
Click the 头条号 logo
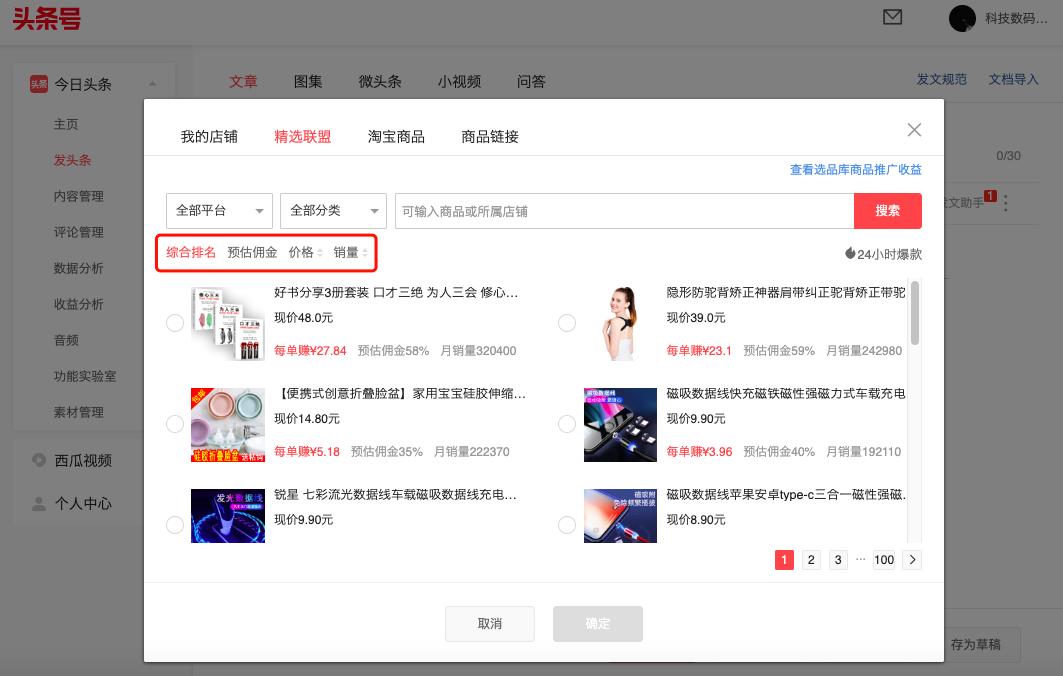point(46,18)
